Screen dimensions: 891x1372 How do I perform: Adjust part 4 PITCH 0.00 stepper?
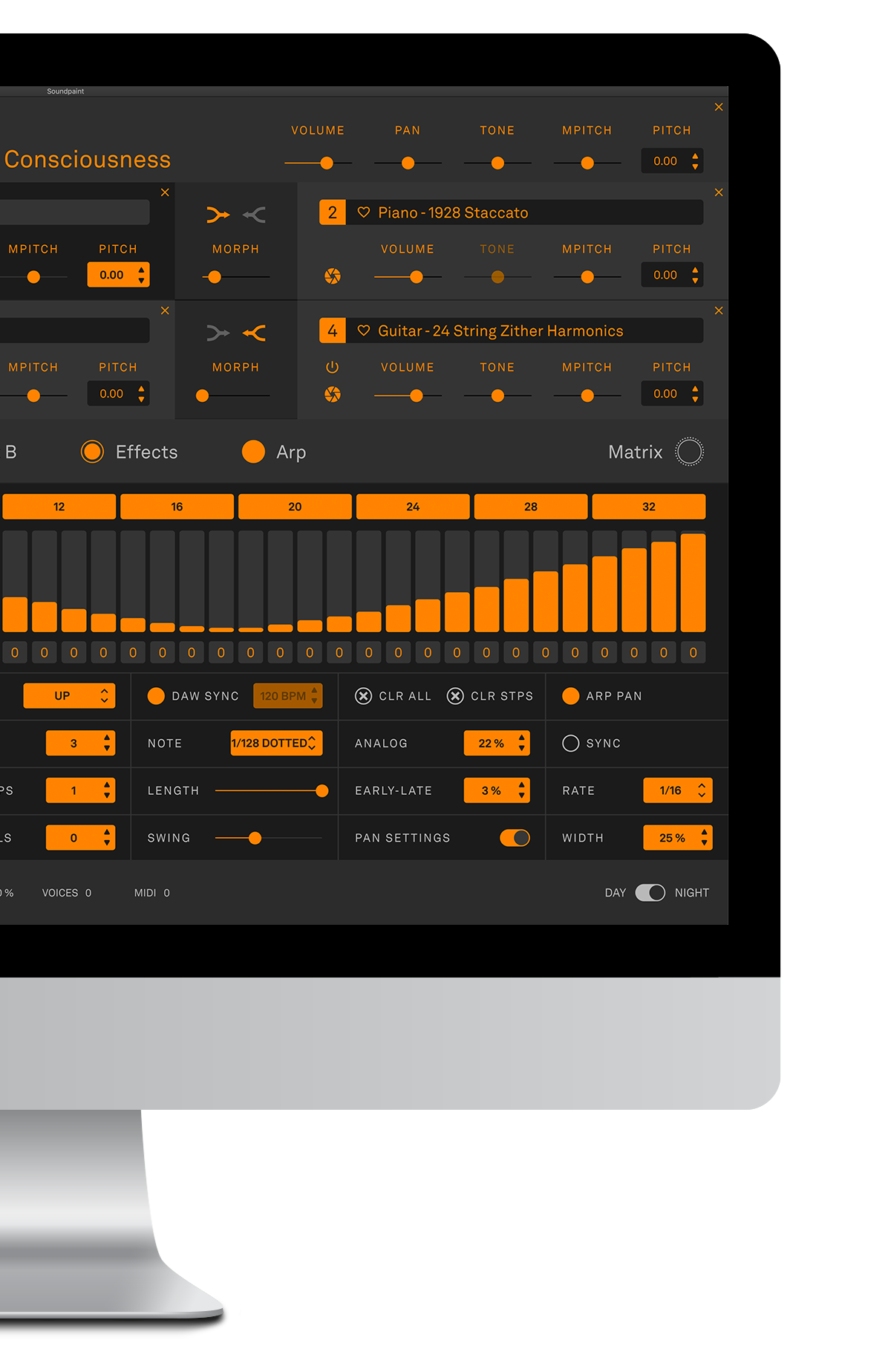point(672,394)
